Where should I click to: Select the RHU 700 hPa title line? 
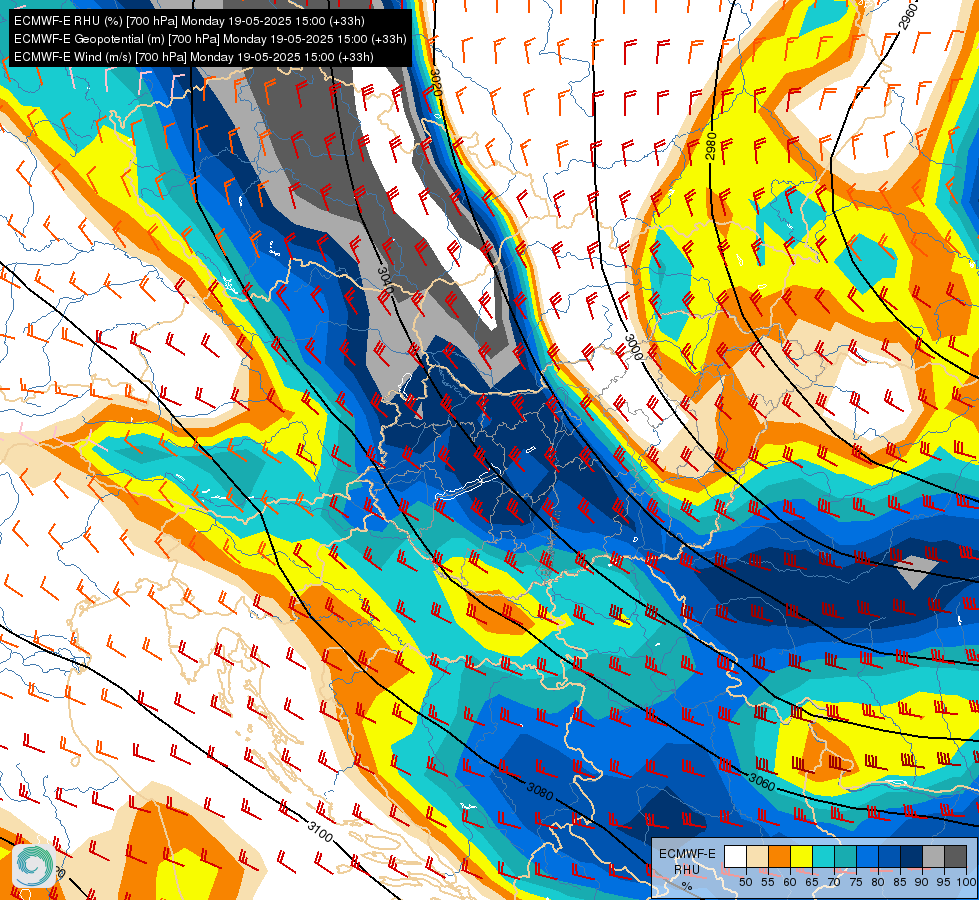pos(189,21)
